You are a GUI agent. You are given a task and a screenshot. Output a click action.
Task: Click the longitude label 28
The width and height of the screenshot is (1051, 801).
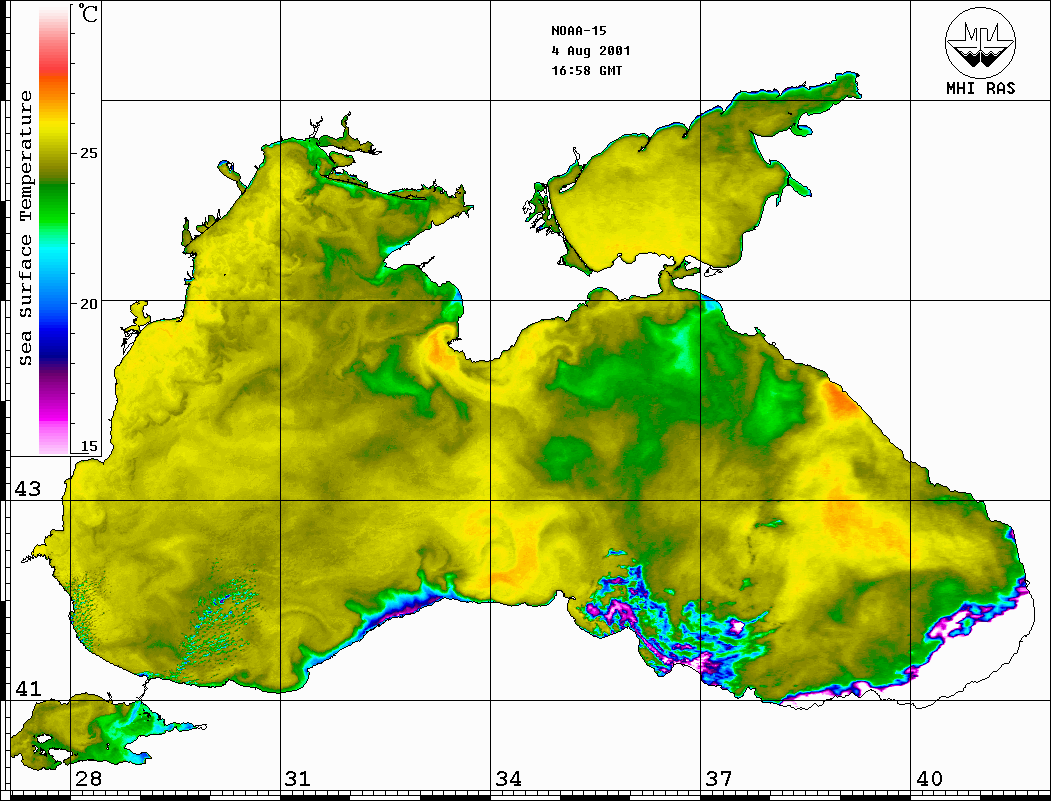coord(88,778)
